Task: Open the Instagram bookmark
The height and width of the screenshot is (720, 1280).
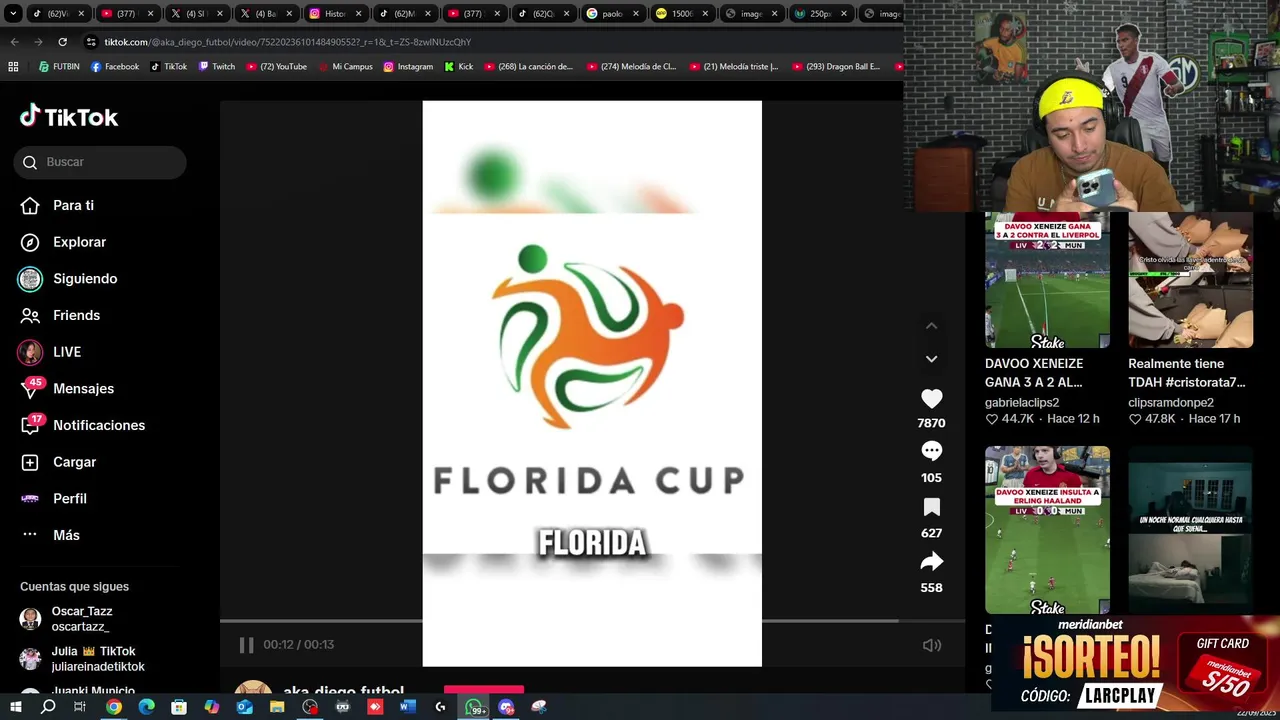Action: pos(408,67)
